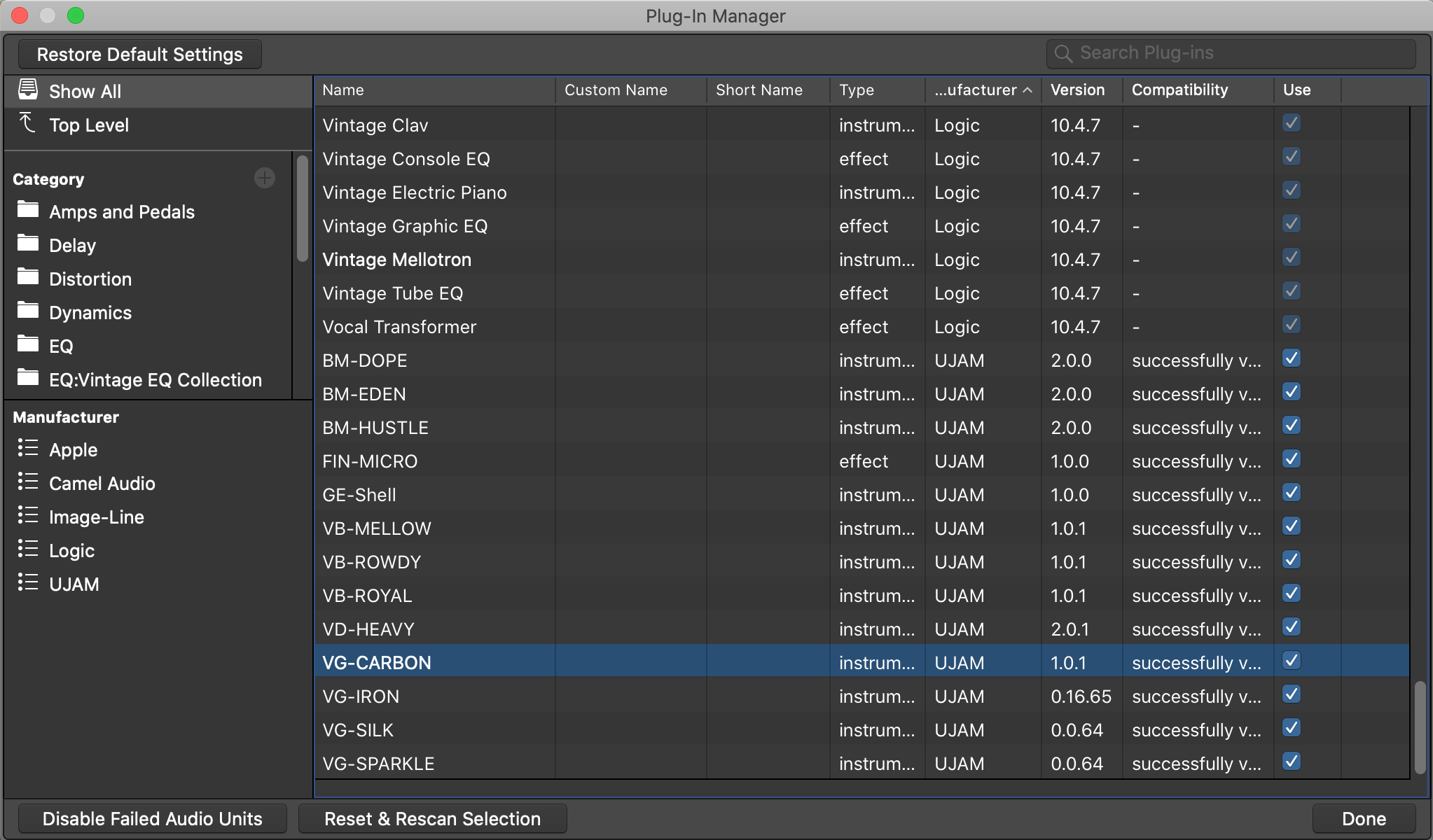Uncheck Use for BM-HUSTLE
The width and height of the screenshot is (1433, 840).
[1292, 426]
